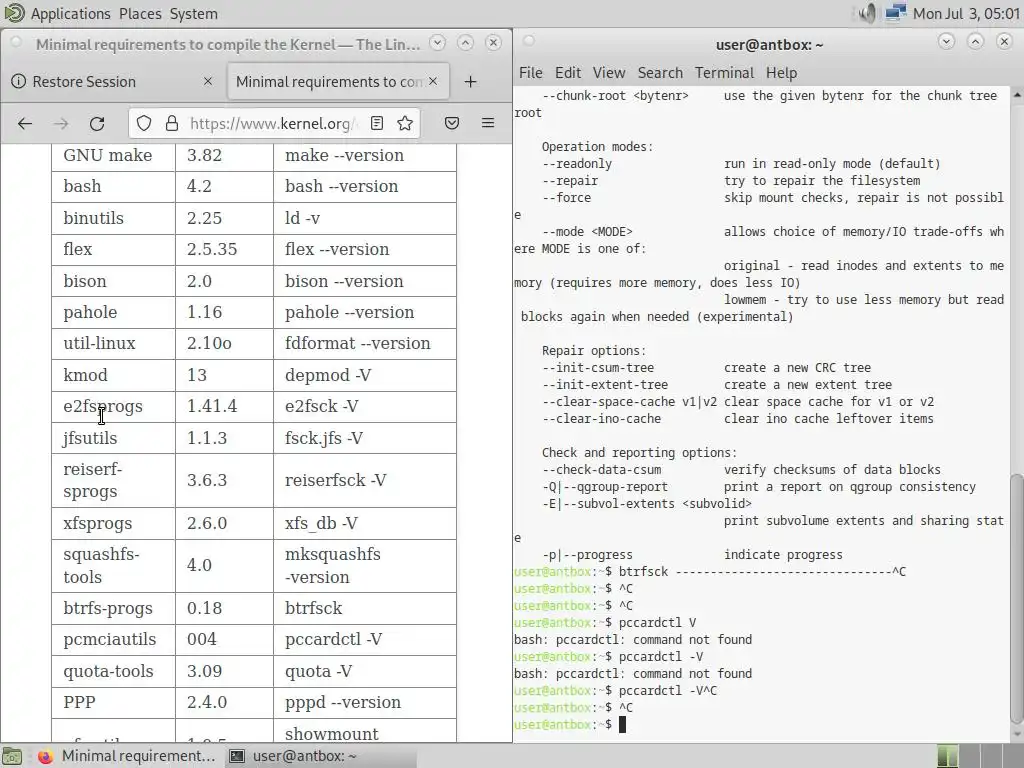This screenshot has height=768, width=1024.
Task: Open Firefox tracking protection shield icon
Action: tap(144, 123)
